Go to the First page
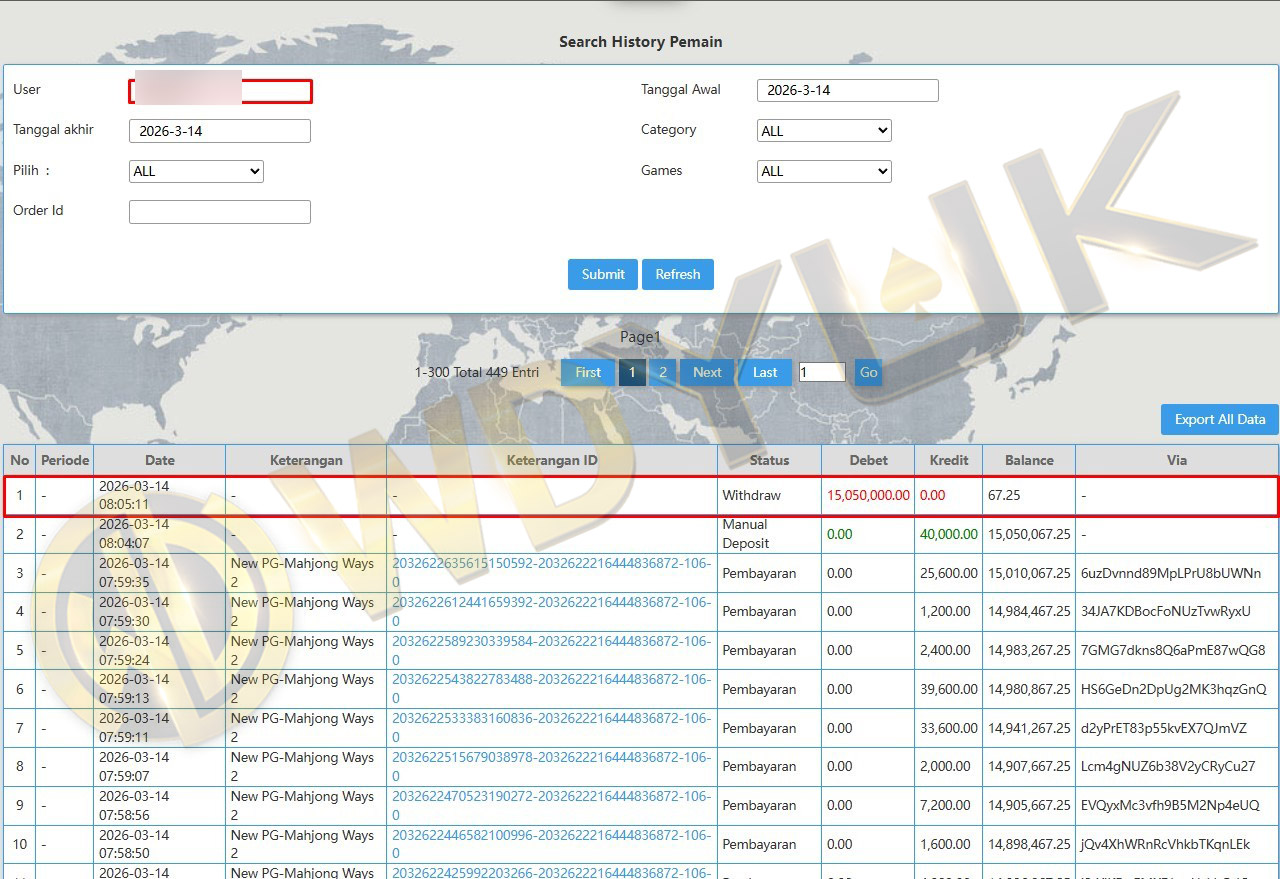 click(x=588, y=372)
